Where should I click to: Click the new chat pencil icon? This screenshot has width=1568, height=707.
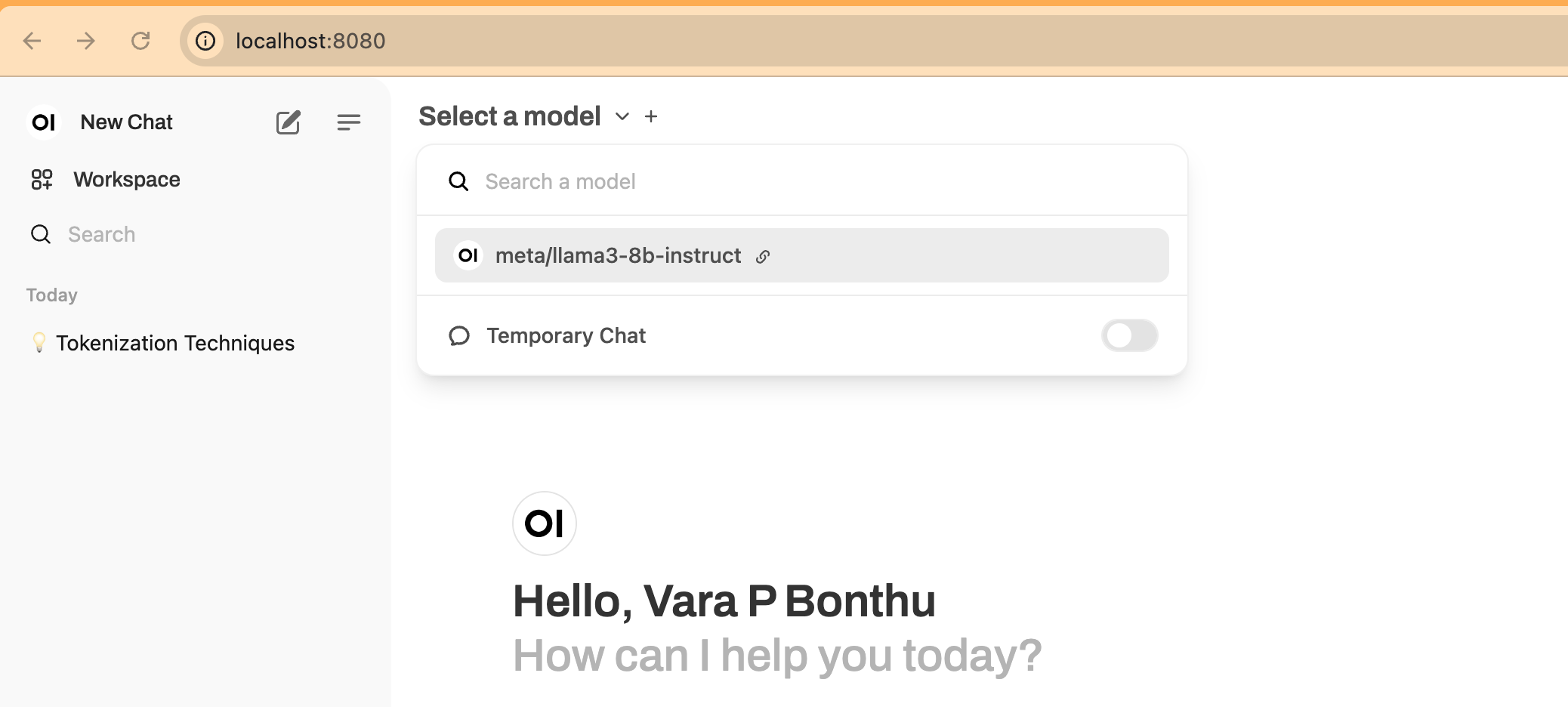click(288, 122)
